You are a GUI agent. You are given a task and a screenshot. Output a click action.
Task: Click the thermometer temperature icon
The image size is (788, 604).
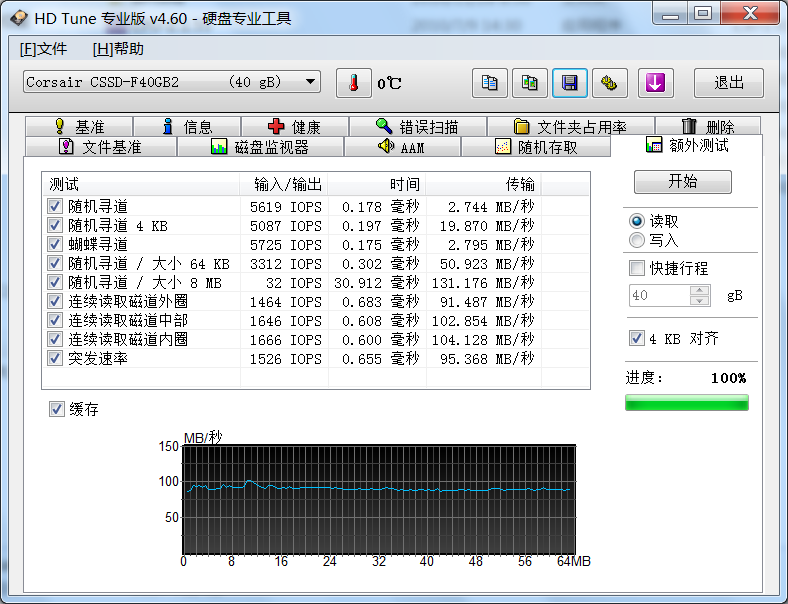tap(353, 83)
